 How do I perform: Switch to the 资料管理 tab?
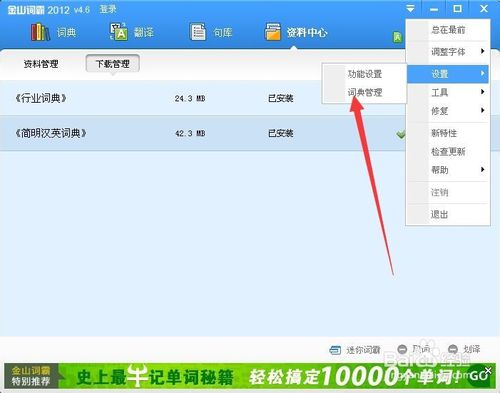click(41, 63)
